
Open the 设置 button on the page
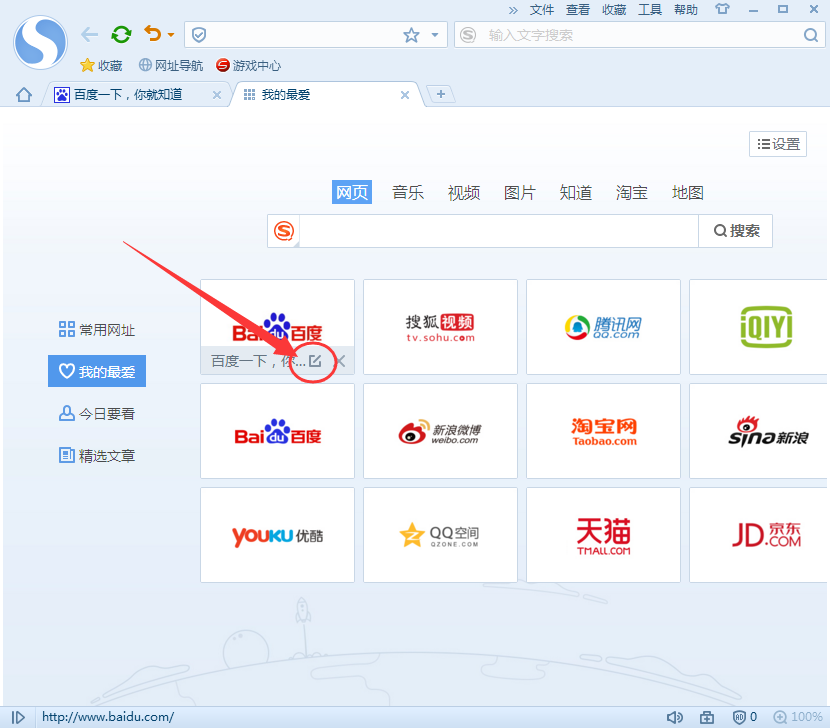click(x=777, y=143)
